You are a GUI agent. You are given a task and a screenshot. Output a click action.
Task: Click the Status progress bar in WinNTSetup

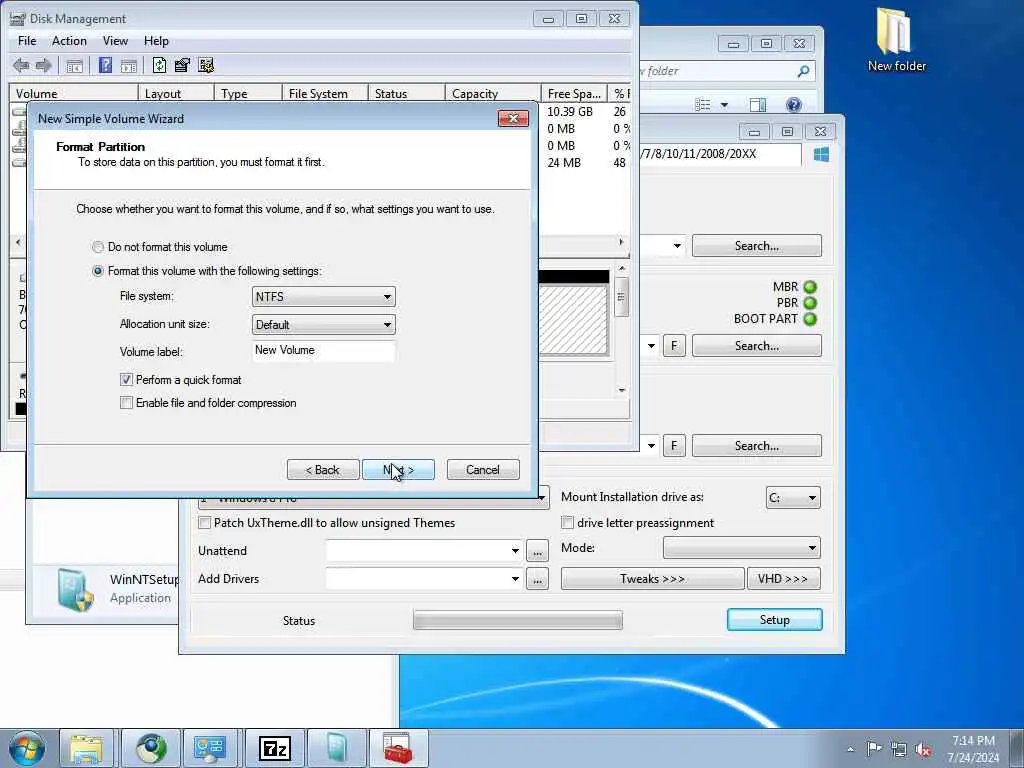[518, 620]
